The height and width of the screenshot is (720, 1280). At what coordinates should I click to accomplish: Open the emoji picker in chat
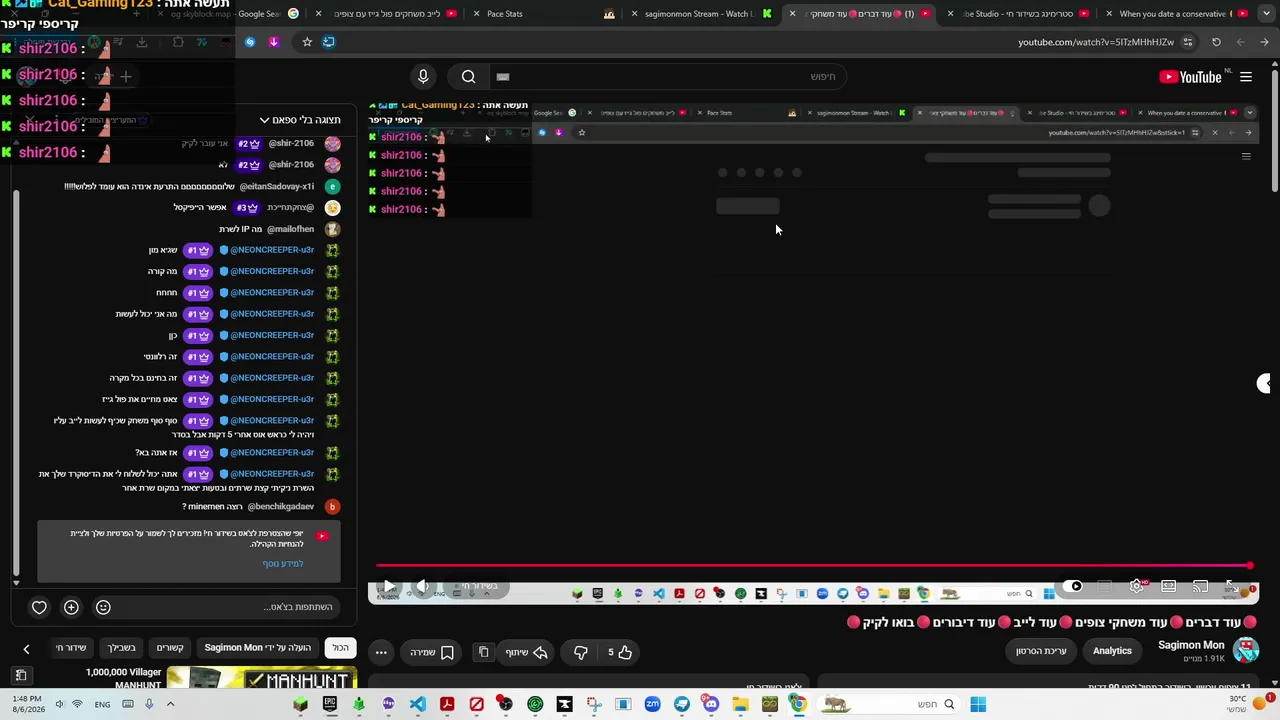(x=103, y=607)
